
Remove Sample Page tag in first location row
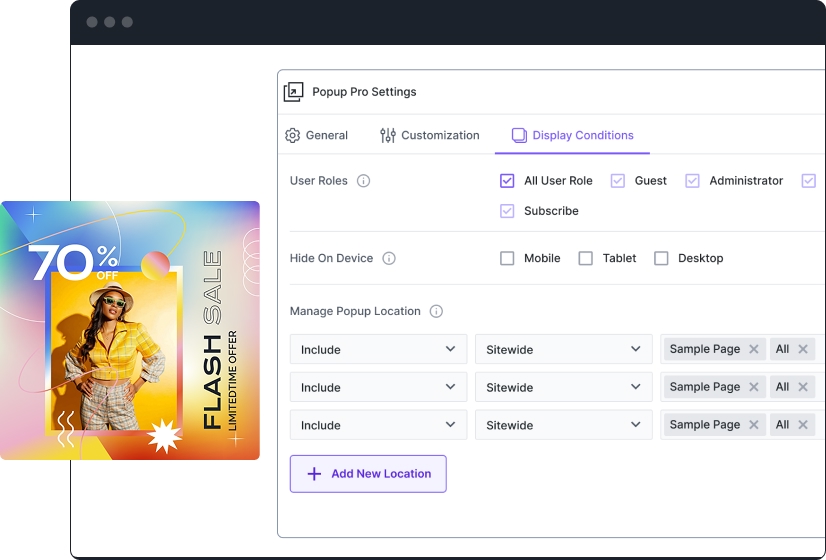point(754,349)
